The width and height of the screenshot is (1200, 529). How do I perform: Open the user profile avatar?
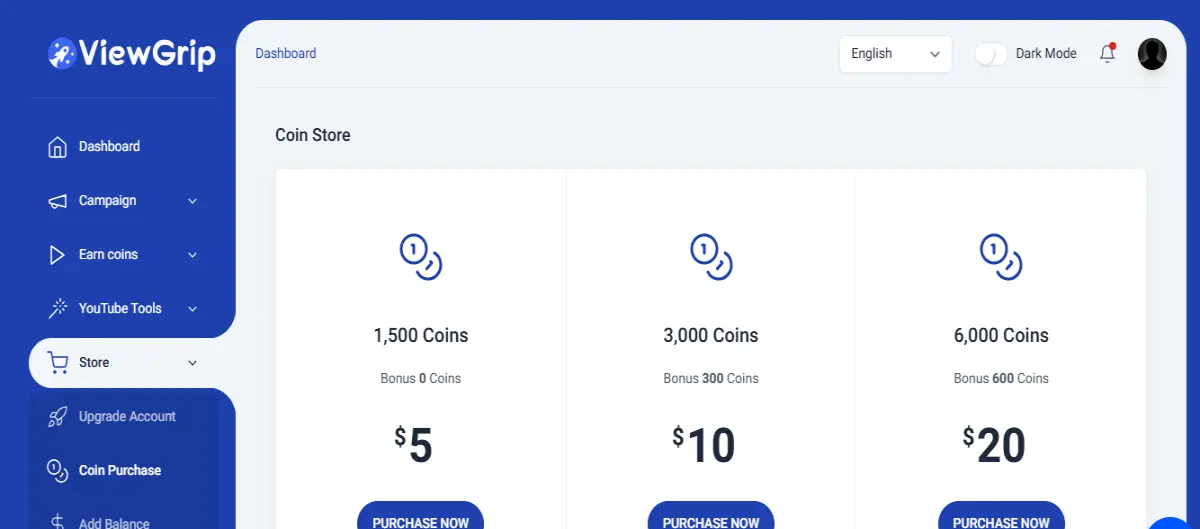[1152, 54]
